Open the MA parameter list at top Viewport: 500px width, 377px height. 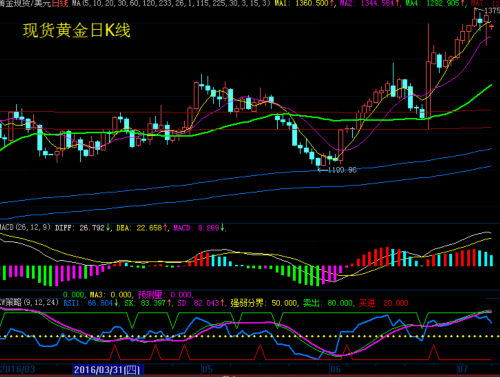pos(171,4)
